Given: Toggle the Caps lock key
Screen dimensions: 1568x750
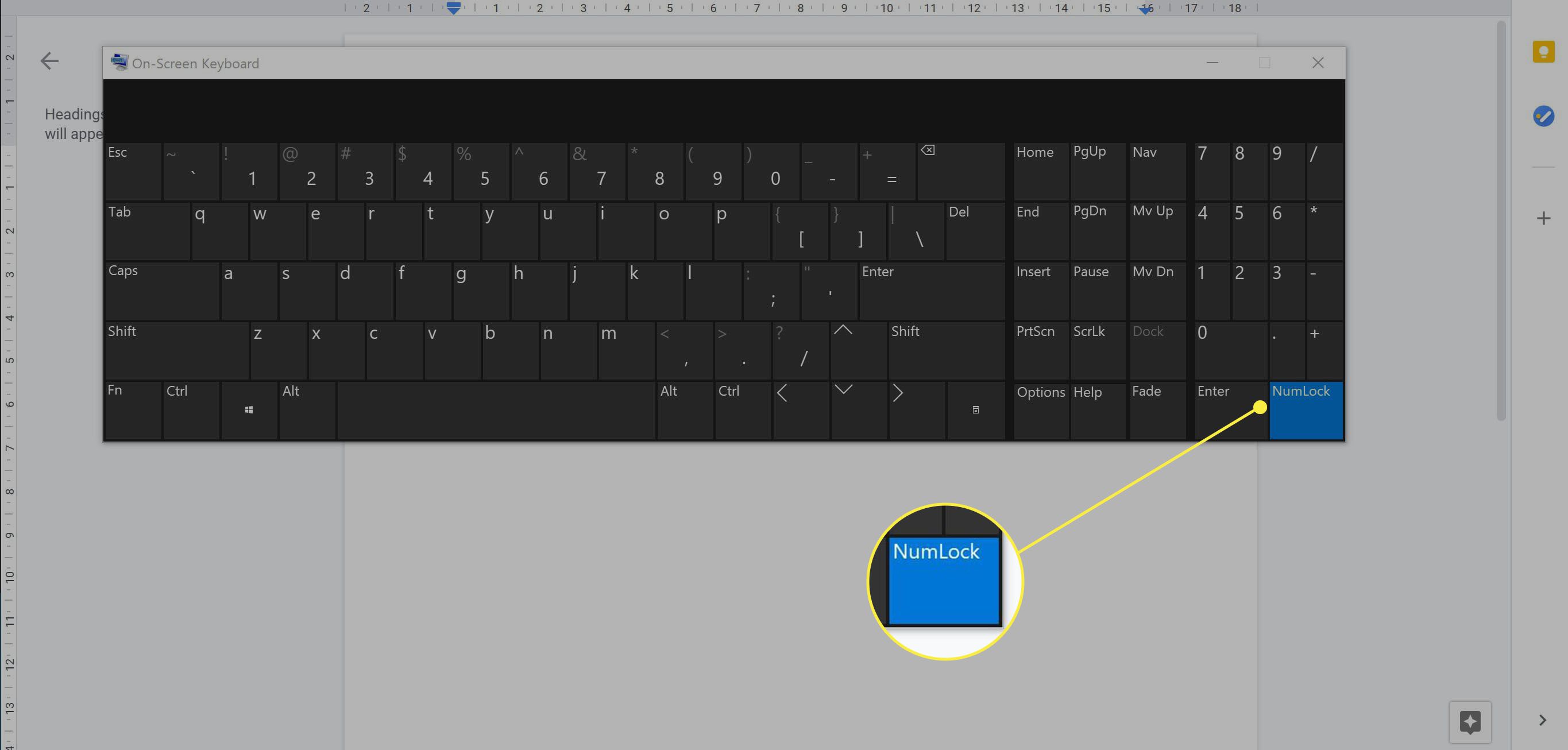Looking at the screenshot, I should pos(162,291).
